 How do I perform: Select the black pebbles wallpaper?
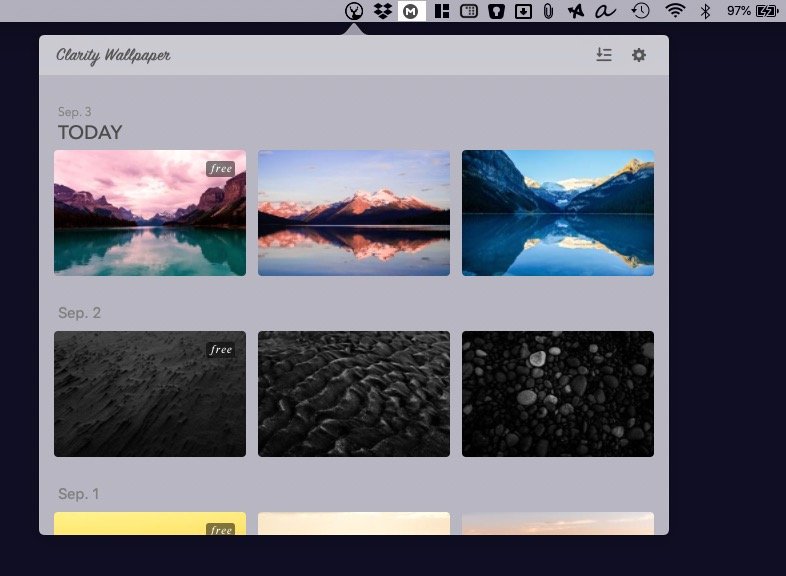[558, 394]
